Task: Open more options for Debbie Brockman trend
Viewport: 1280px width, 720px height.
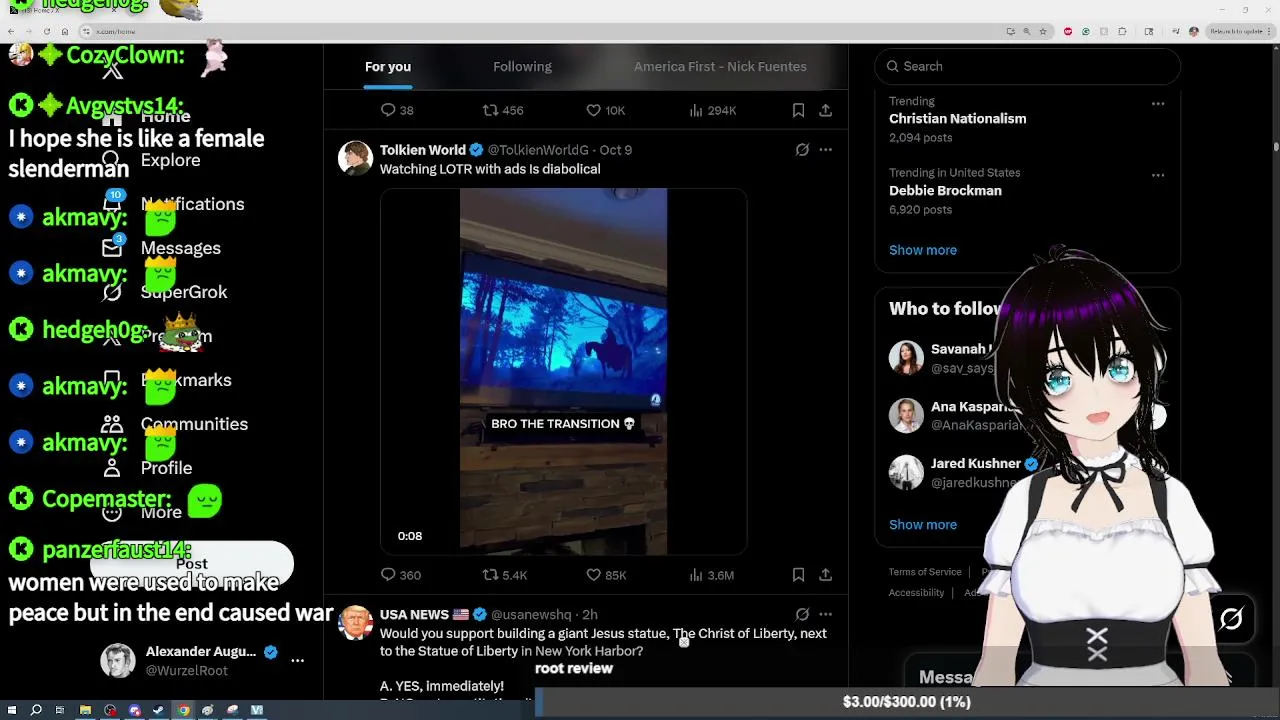Action: (x=1158, y=175)
